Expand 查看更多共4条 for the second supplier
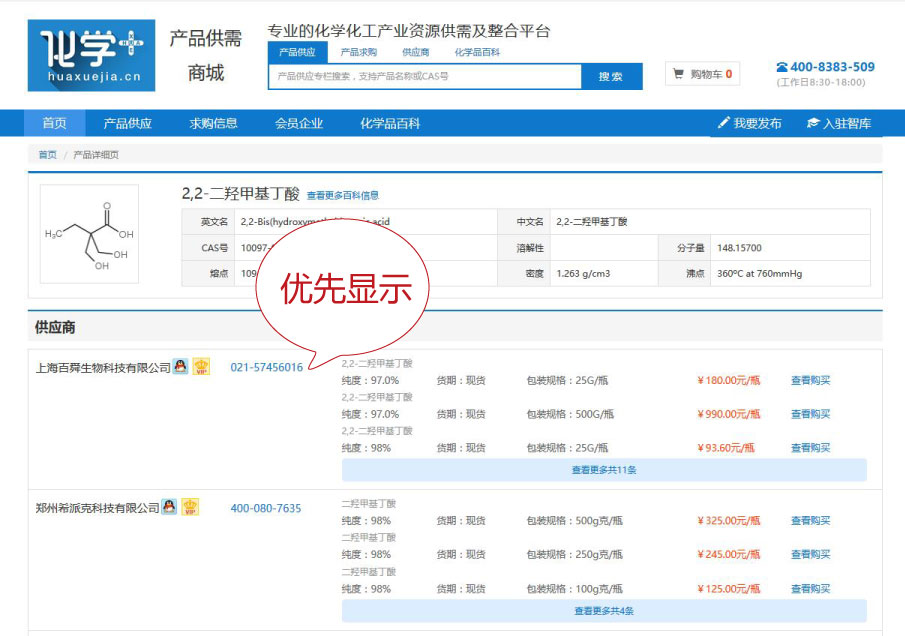905x636 pixels. pos(604,610)
